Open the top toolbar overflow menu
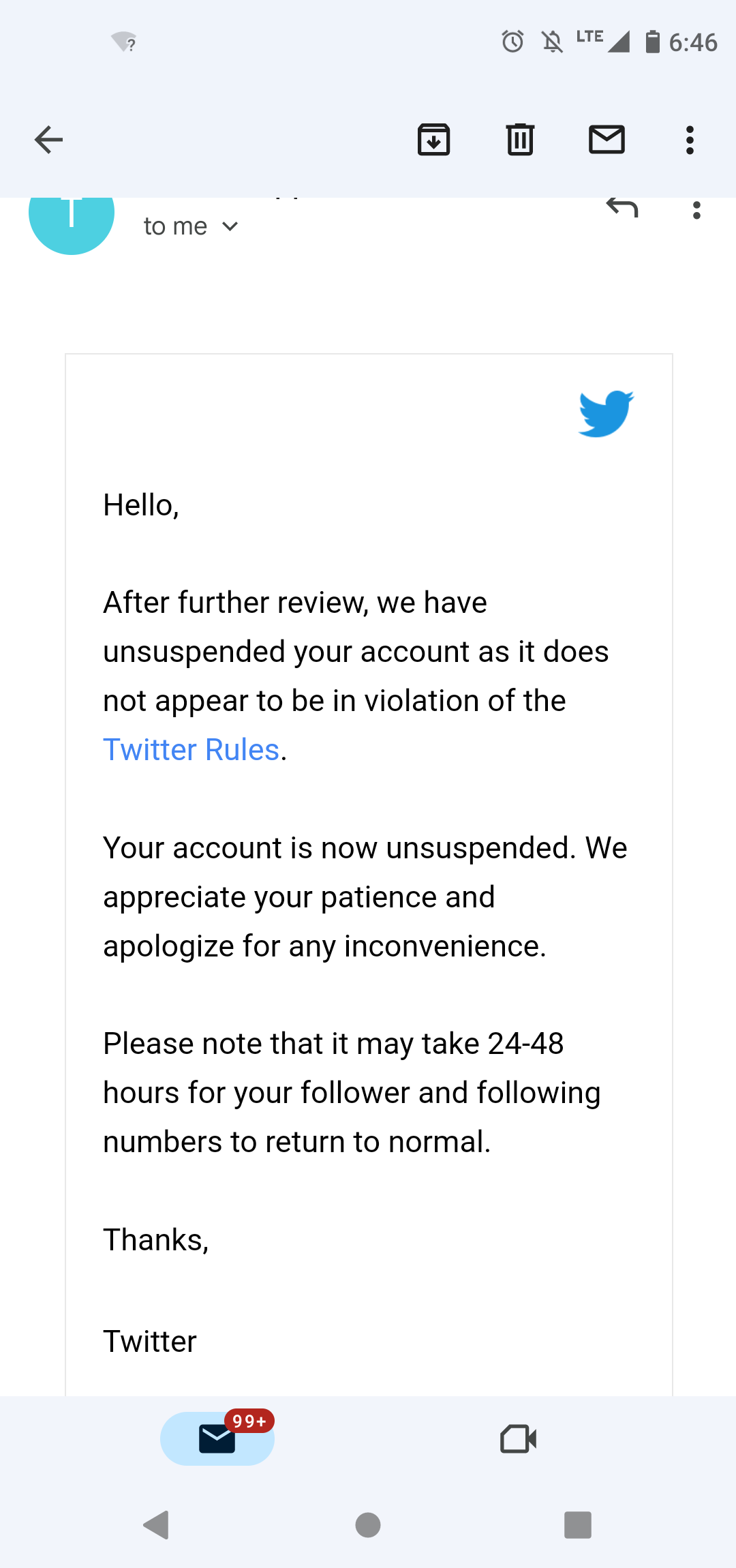The width and height of the screenshot is (736, 1568). coord(690,140)
